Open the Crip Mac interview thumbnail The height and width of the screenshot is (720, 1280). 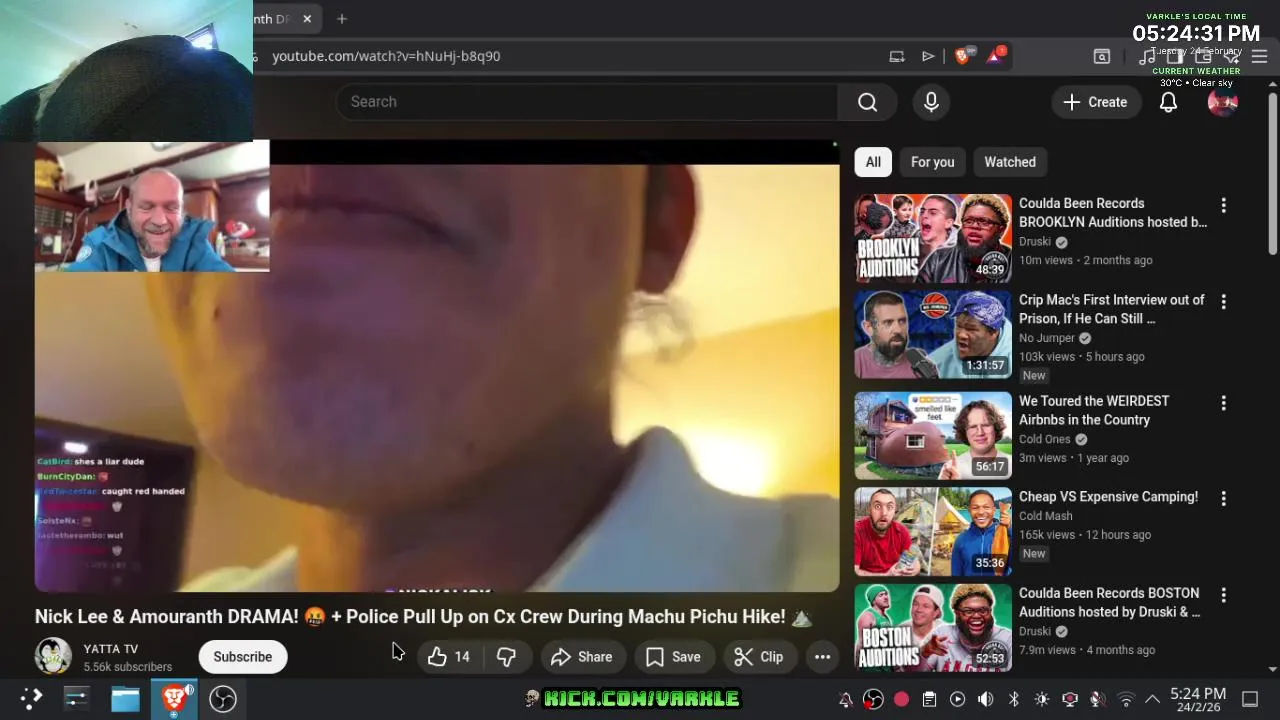[933, 335]
